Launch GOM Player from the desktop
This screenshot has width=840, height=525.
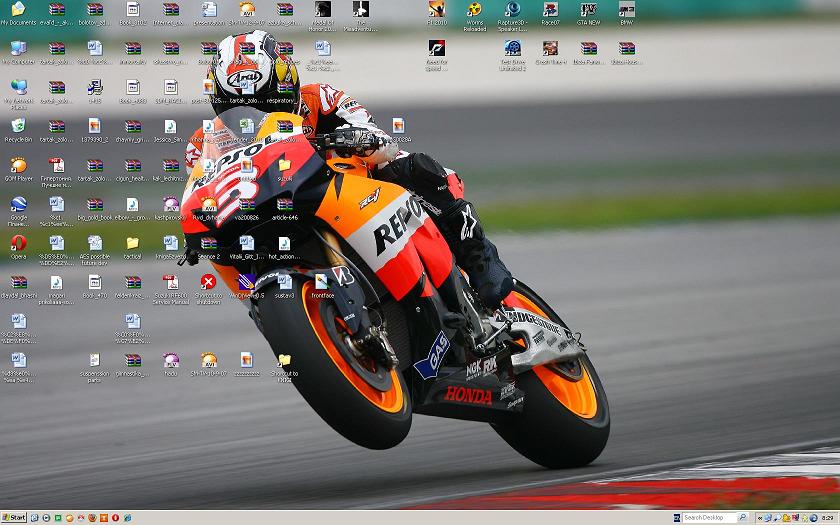point(18,166)
